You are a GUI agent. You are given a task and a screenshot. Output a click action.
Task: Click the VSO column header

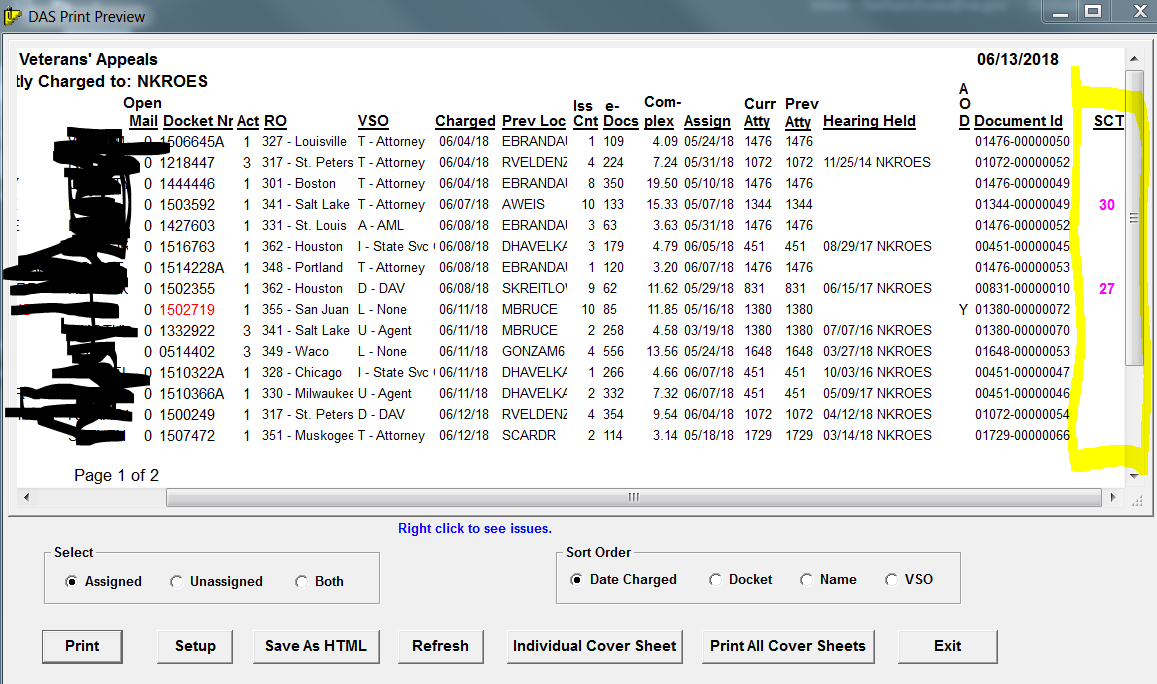(x=373, y=121)
